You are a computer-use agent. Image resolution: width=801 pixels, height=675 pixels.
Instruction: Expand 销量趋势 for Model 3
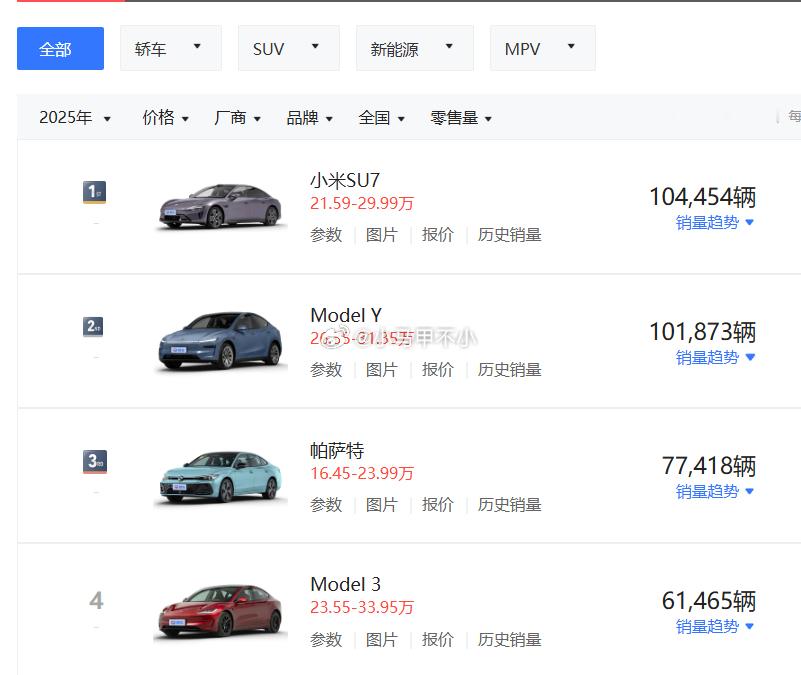coord(715,626)
